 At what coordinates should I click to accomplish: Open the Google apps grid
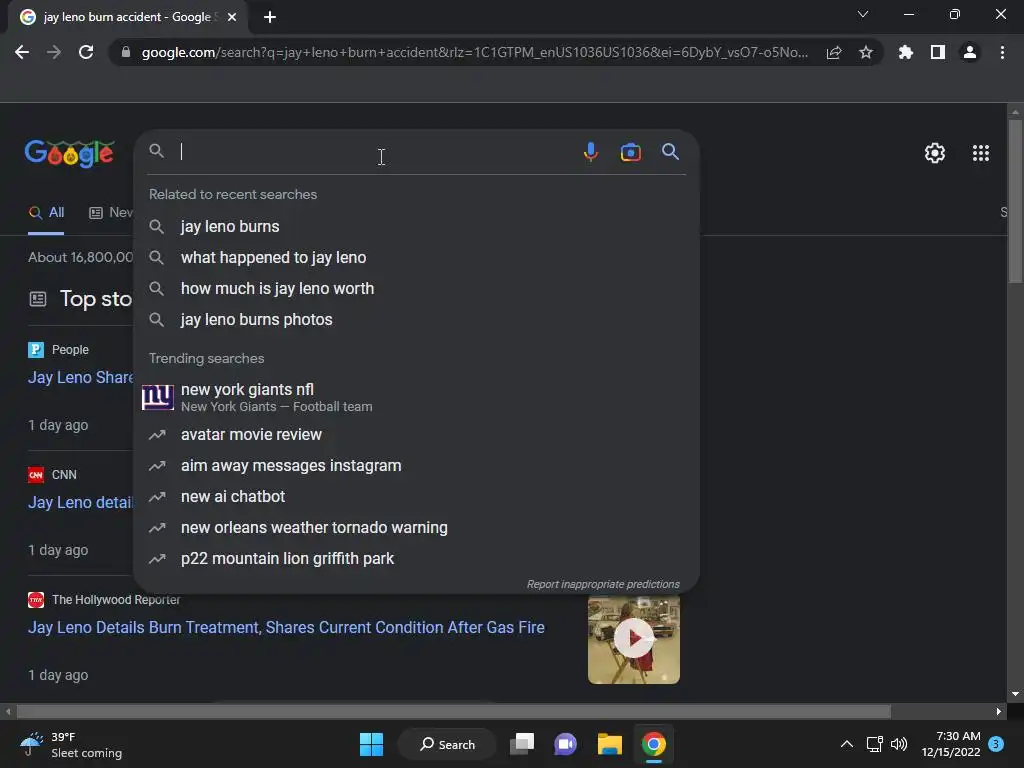click(980, 153)
